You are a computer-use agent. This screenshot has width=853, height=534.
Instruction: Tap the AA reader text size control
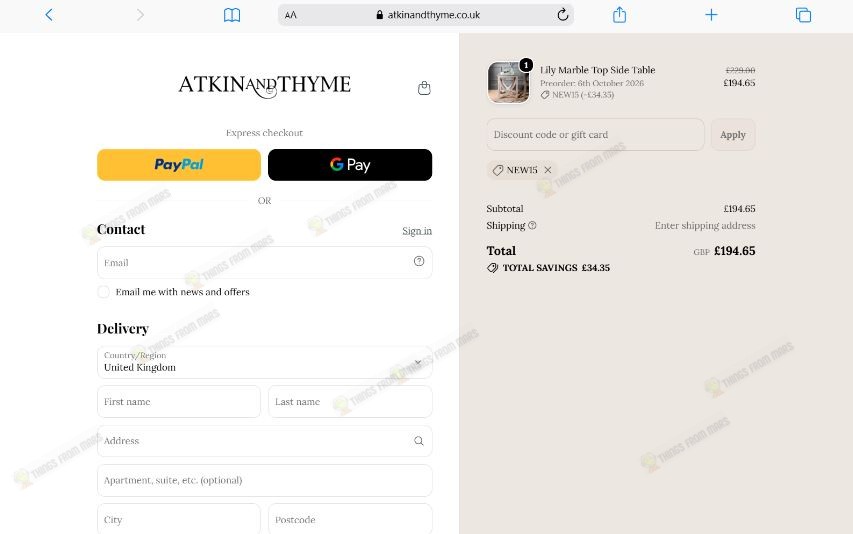tap(291, 15)
